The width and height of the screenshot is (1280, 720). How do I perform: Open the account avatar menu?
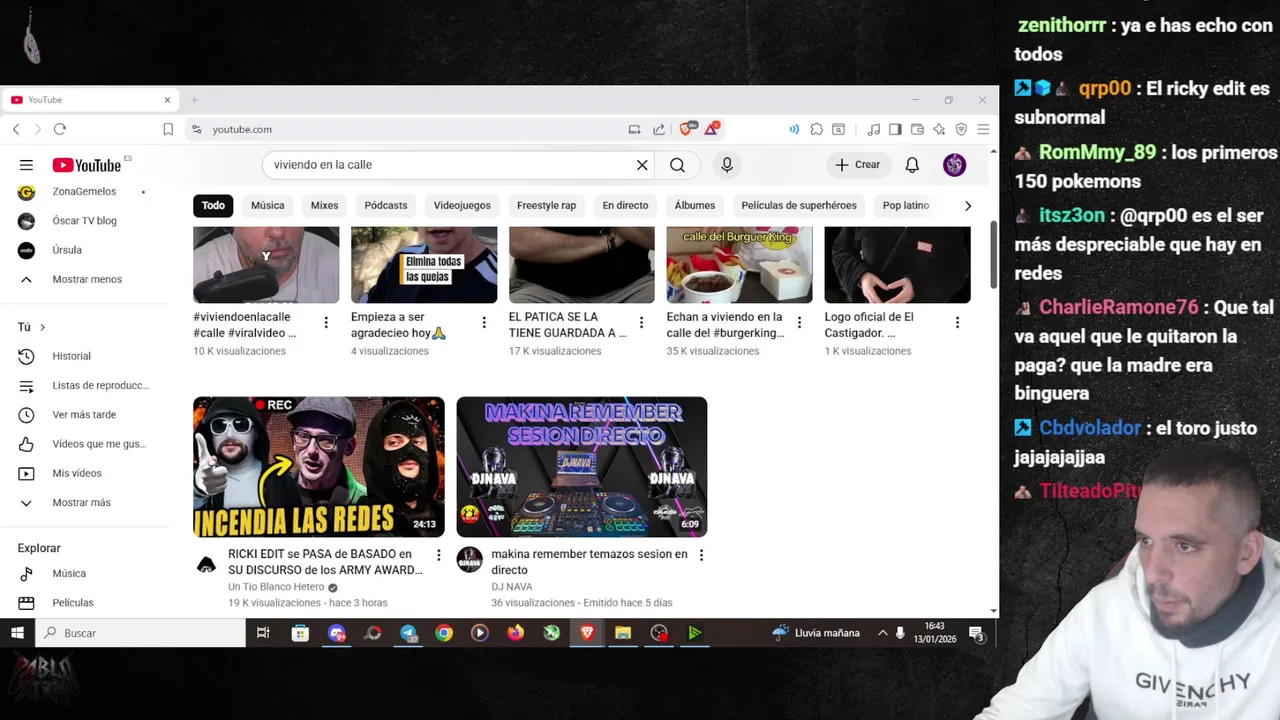pos(955,165)
